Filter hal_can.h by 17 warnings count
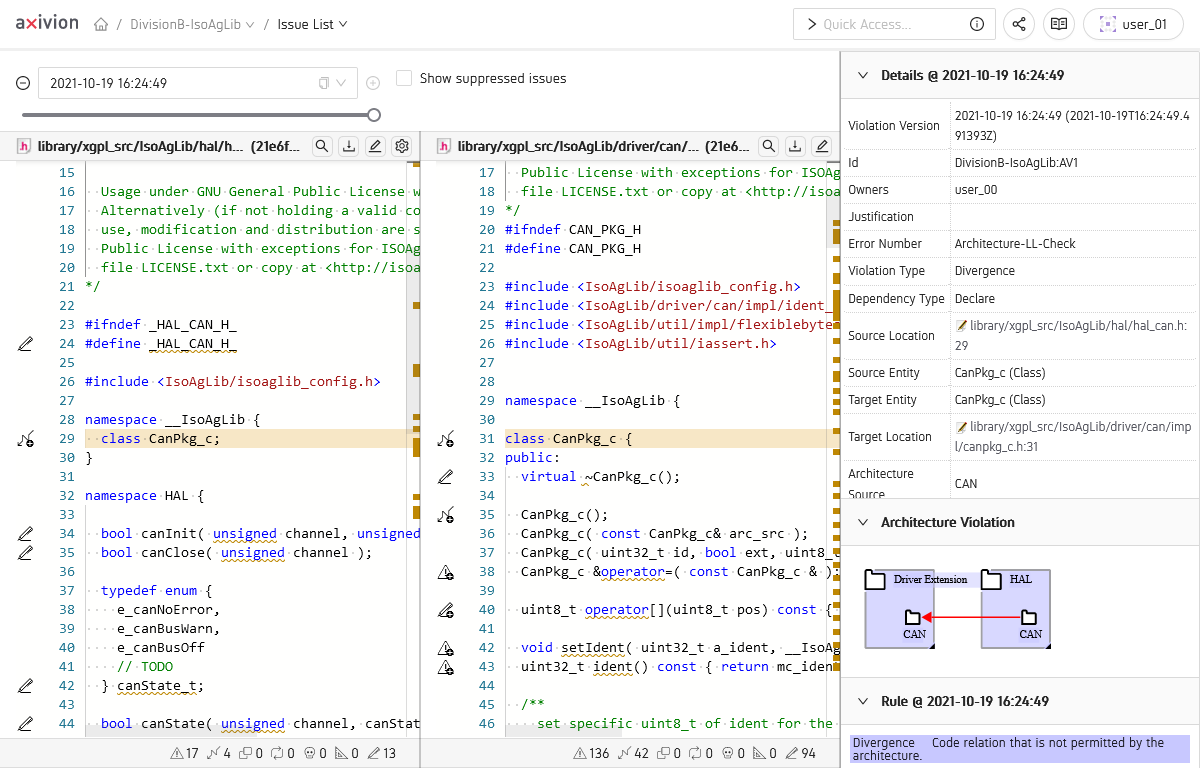This screenshot has width=1200, height=768. pos(186,753)
